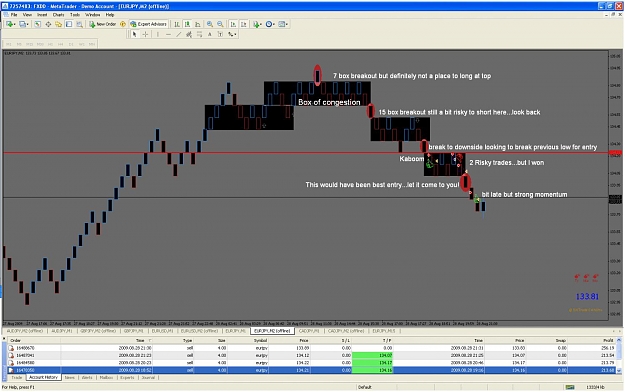
Task: Toggle the Terminal panel icon
Action: pos(69,24)
